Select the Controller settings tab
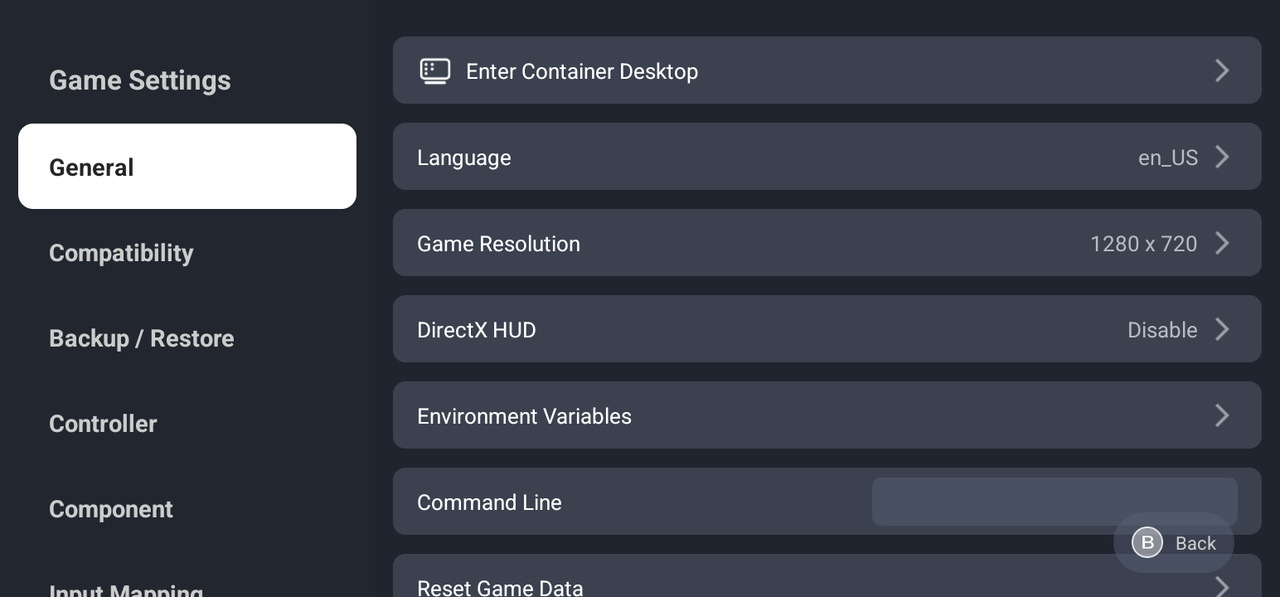This screenshot has width=1280, height=597. (x=103, y=424)
